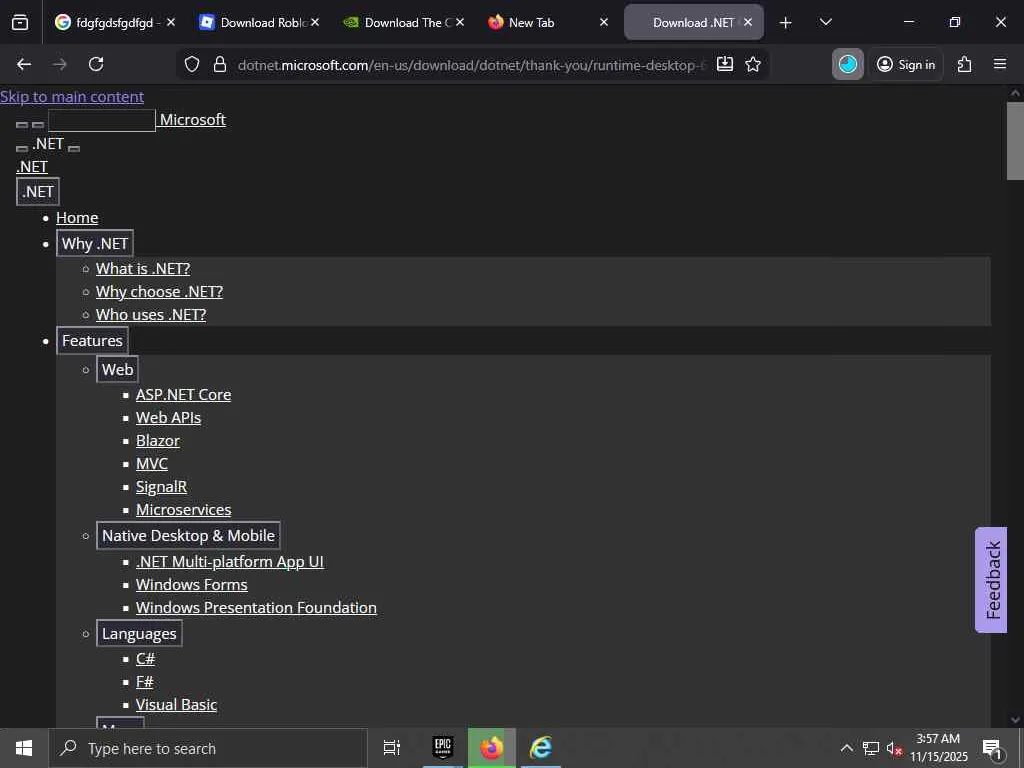Open the Feedback side tab
The width and height of the screenshot is (1024, 768).
click(991, 580)
